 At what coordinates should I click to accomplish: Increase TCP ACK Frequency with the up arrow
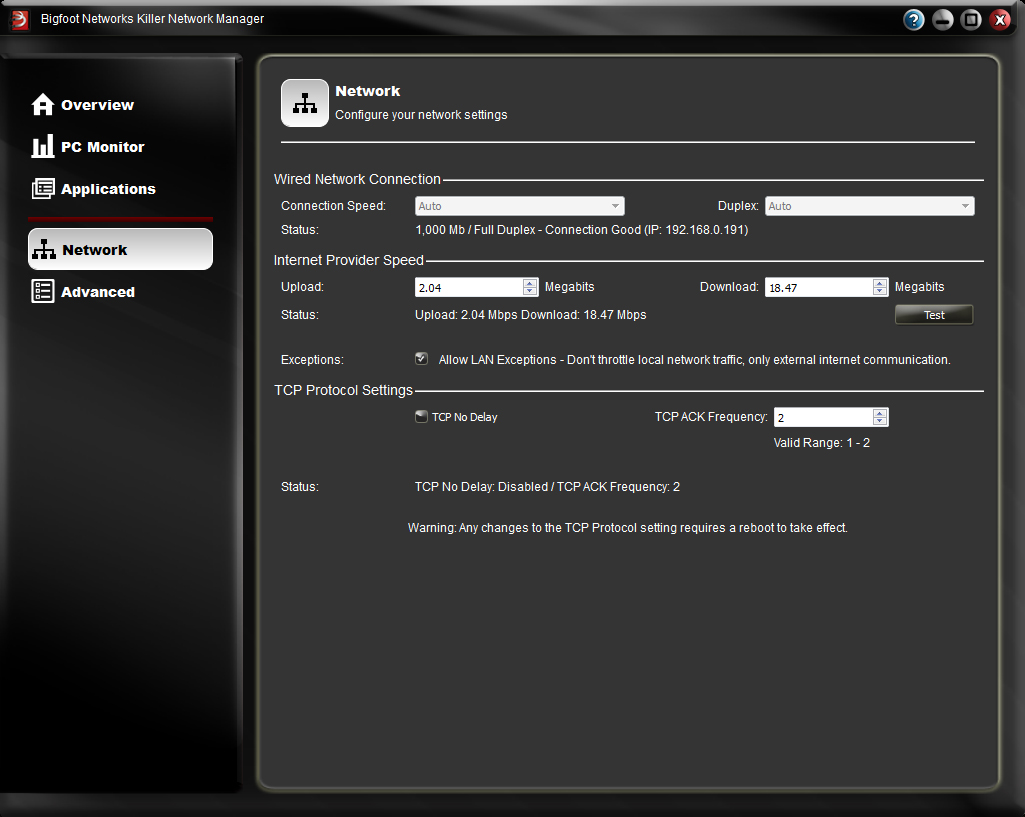click(x=880, y=412)
